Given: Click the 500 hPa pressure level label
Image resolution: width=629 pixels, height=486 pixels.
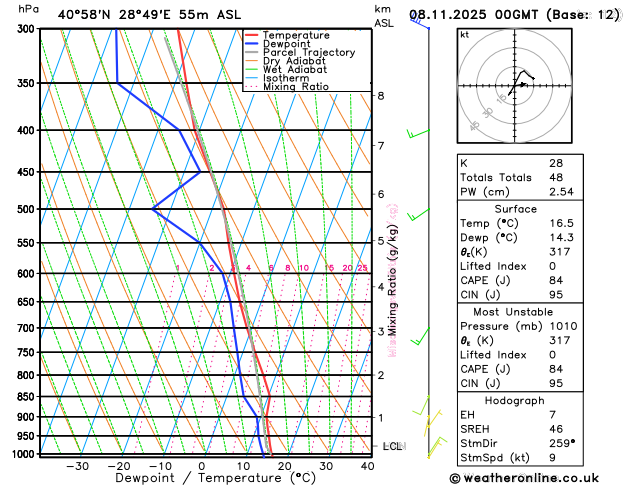Looking at the screenshot, I should tap(28, 209).
